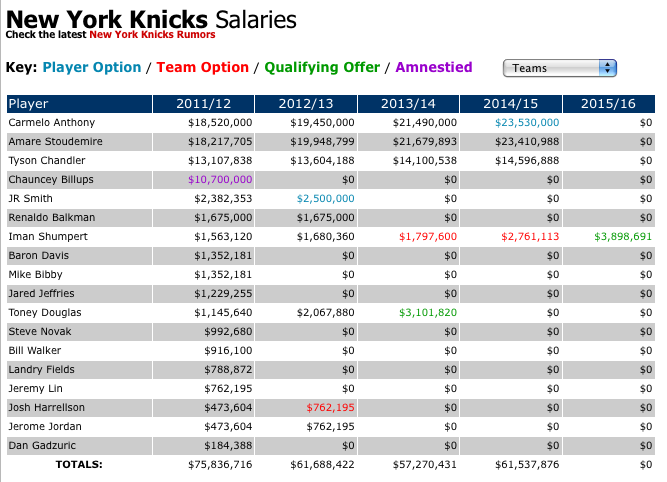Click the 2013/14 total $57,270,431

425,465
